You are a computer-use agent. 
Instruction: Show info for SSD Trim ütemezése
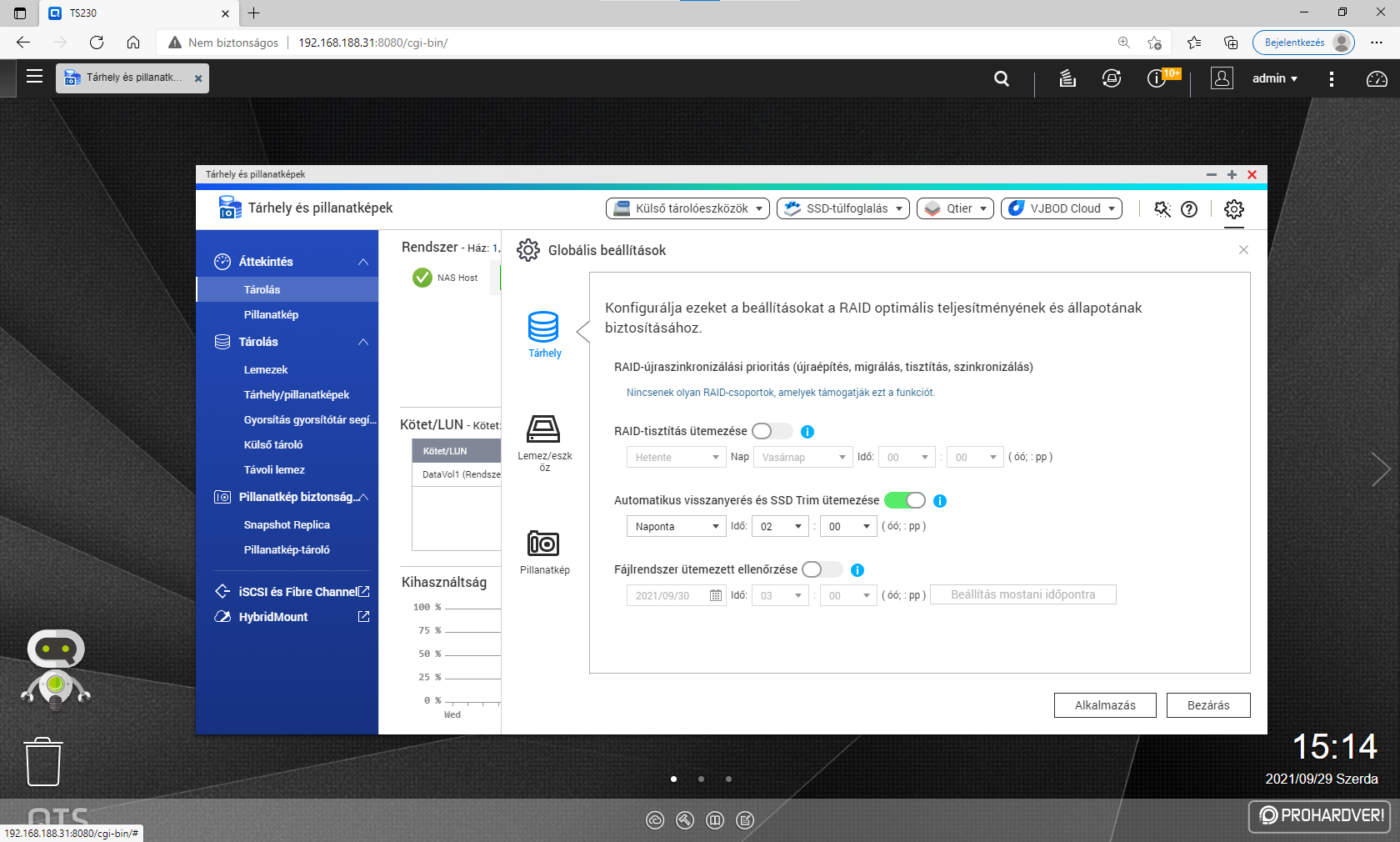point(940,501)
